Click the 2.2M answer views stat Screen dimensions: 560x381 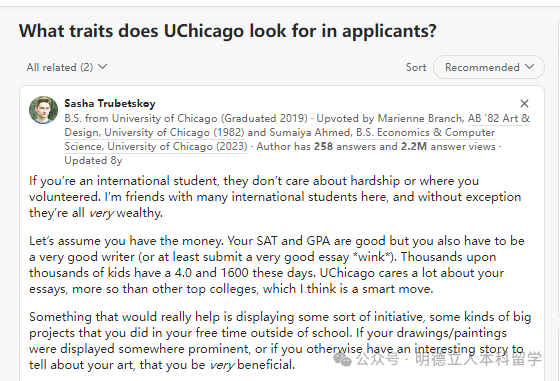448,146
